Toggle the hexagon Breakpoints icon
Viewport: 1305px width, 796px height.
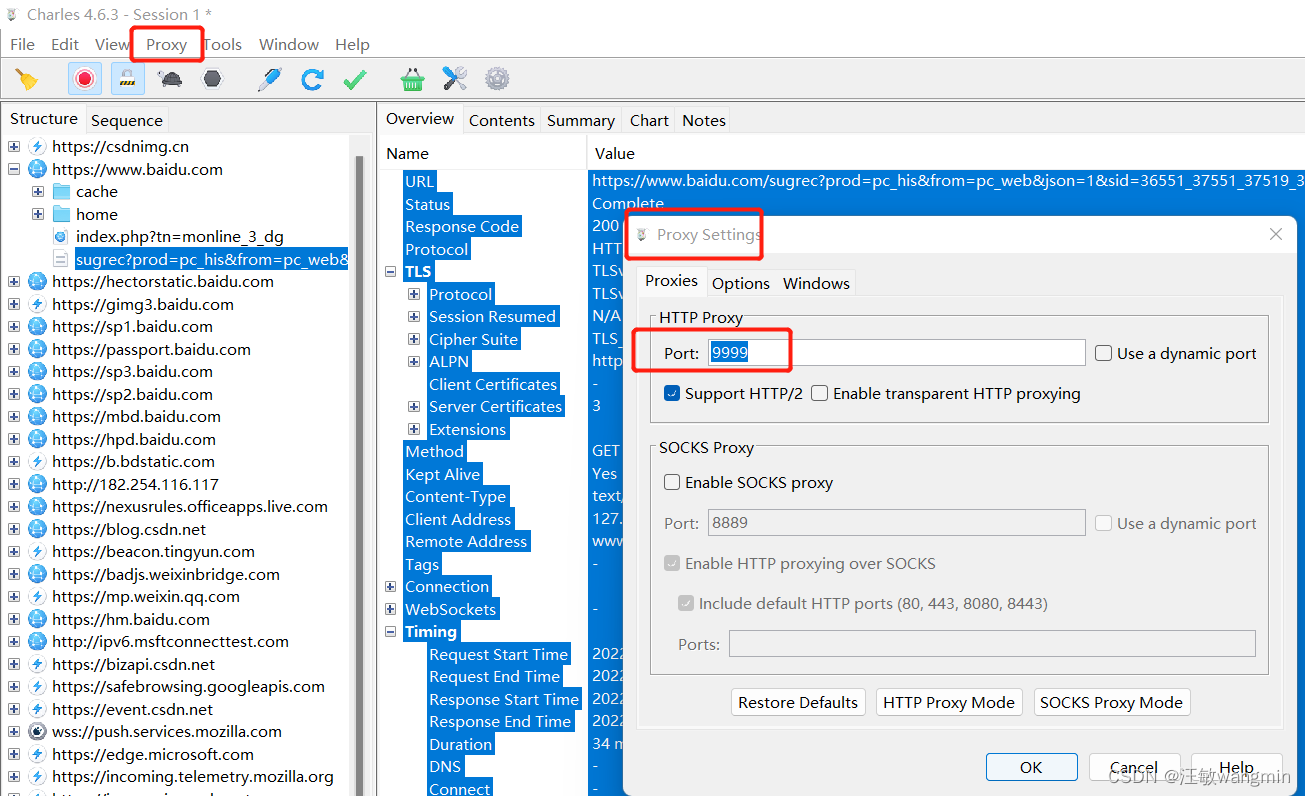(212, 79)
